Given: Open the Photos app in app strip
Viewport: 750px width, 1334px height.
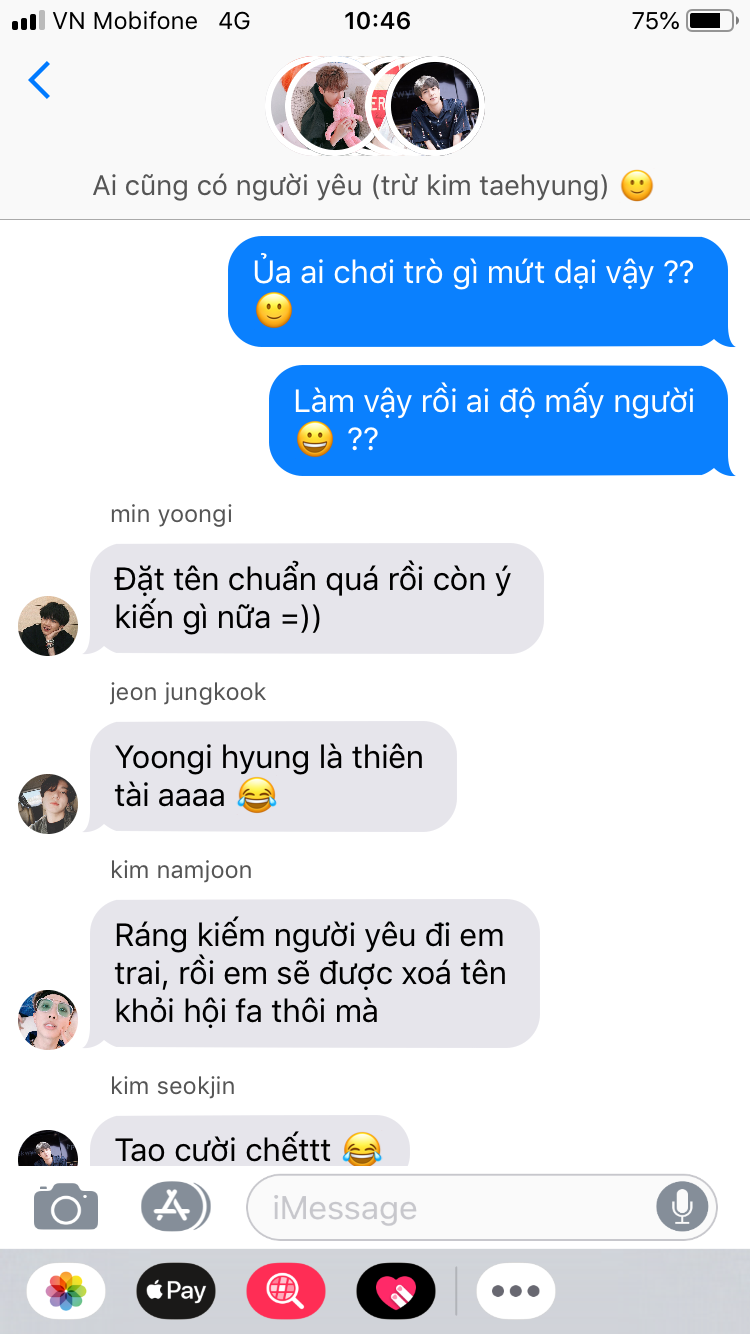Looking at the screenshot, I should click(x=66, y=1290).
